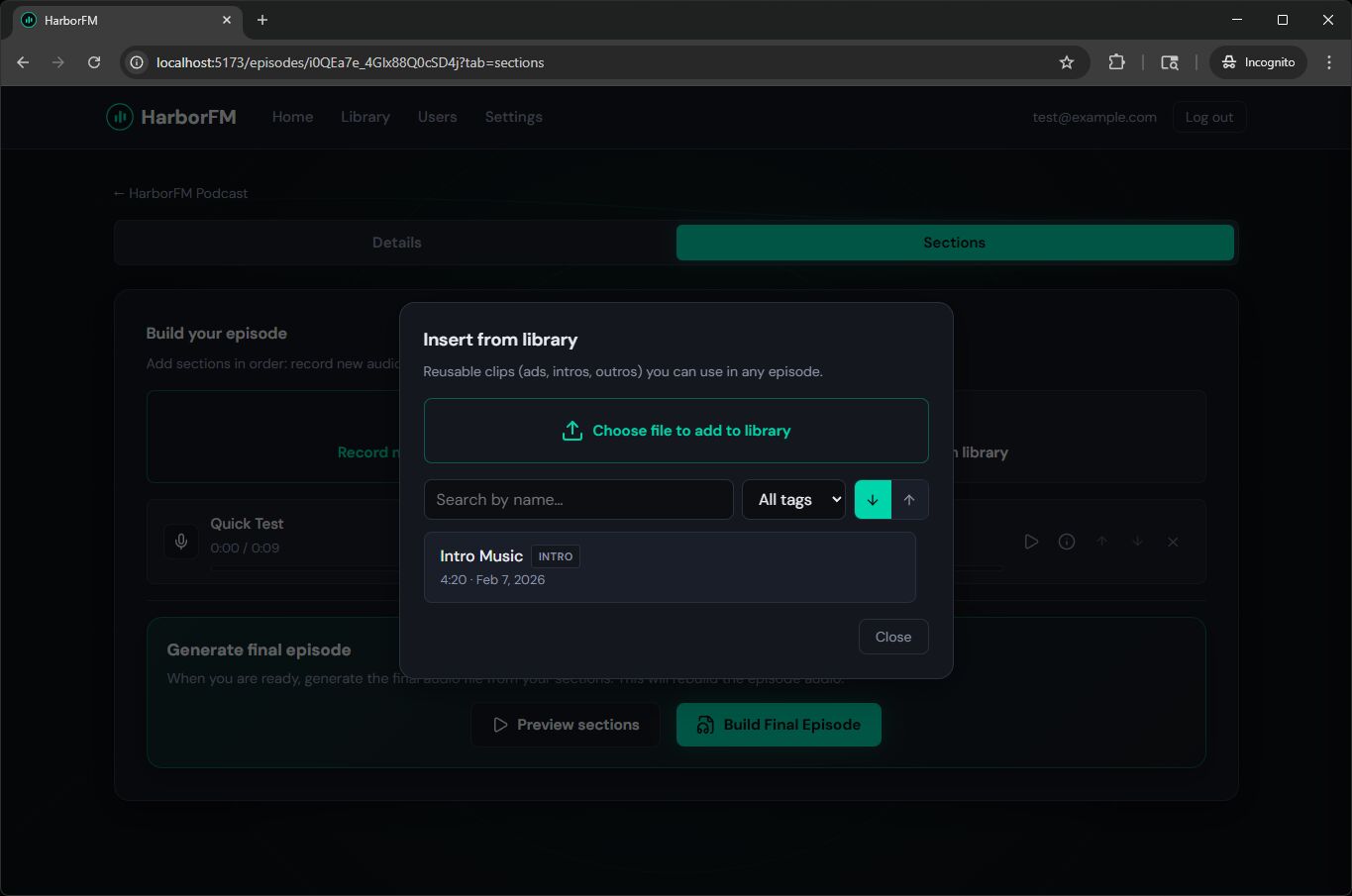Viewport: 1352px width, 896px height.
Task: Remove the Quick Test section
Action: click(1173, 542)
